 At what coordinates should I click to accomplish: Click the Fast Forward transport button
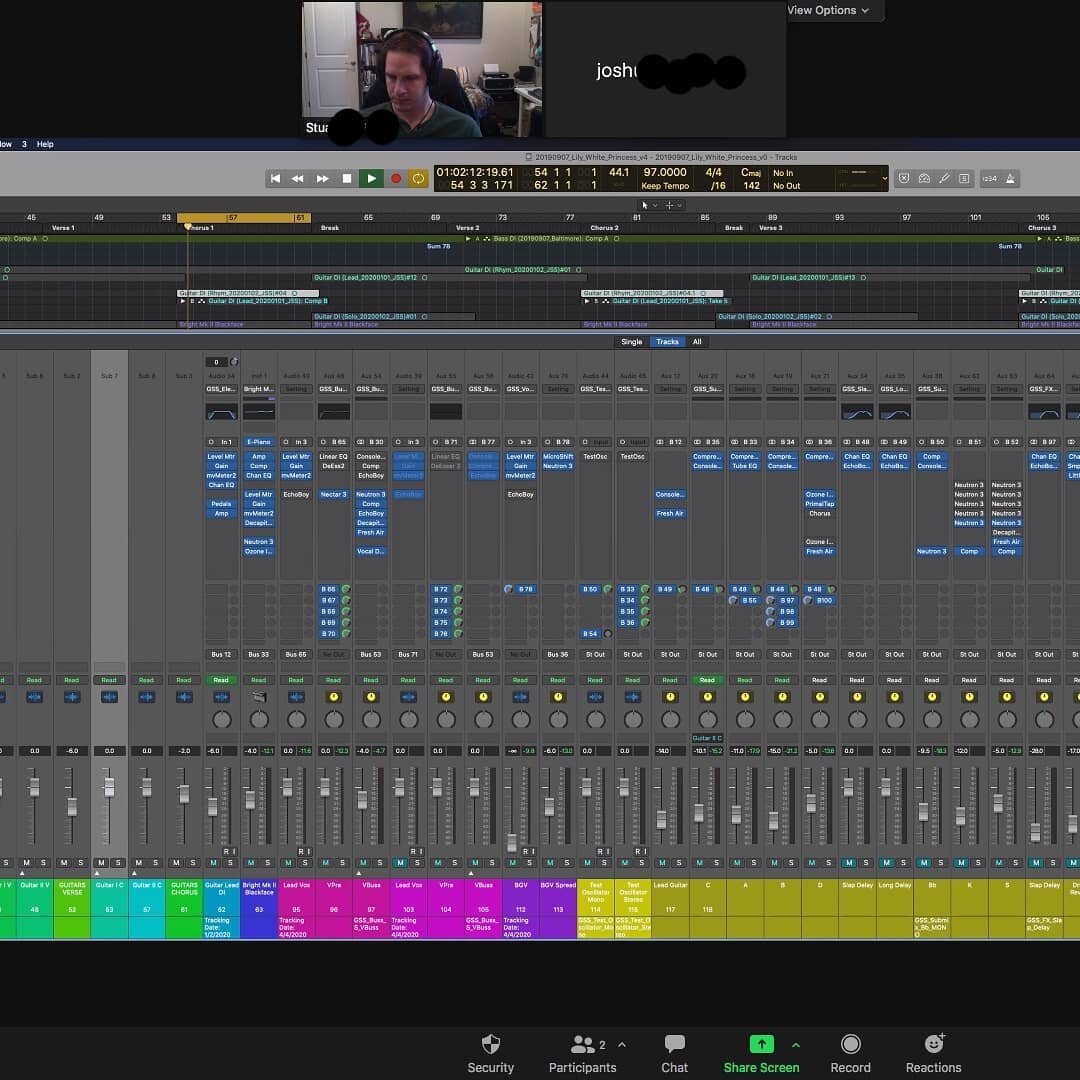coord(322,178)
